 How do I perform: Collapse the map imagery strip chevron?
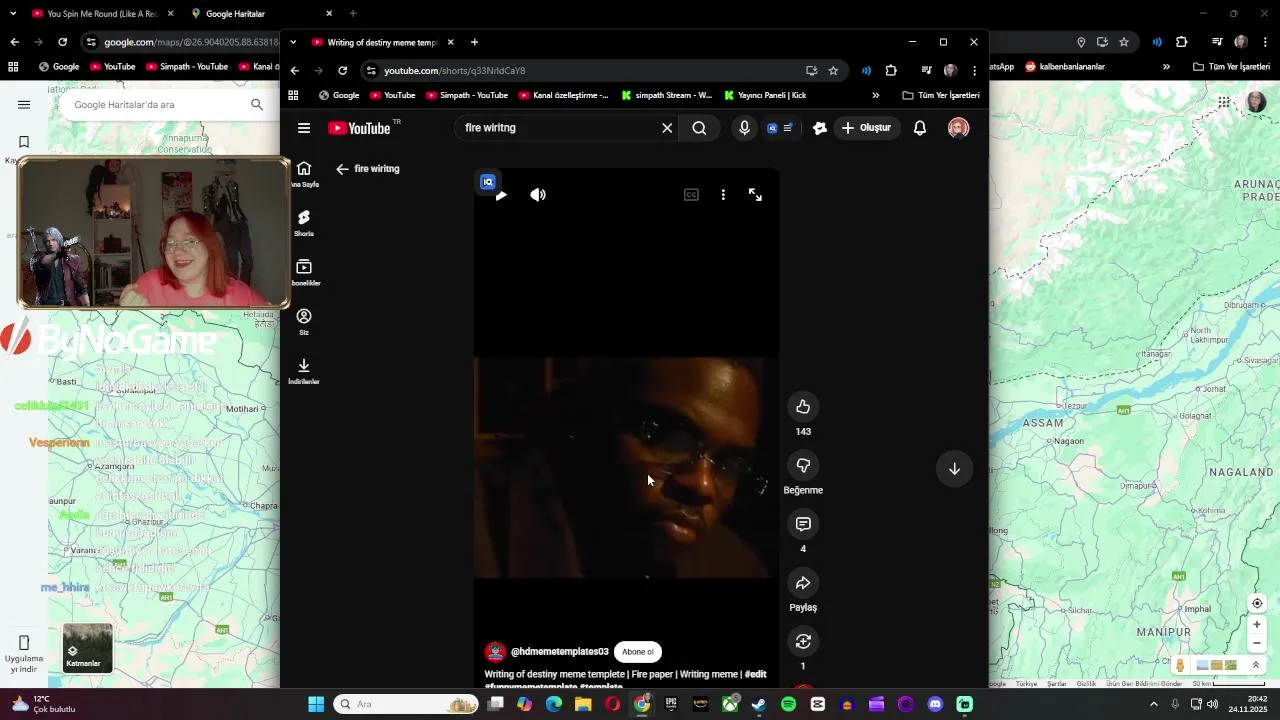(x=1255, y=665)
